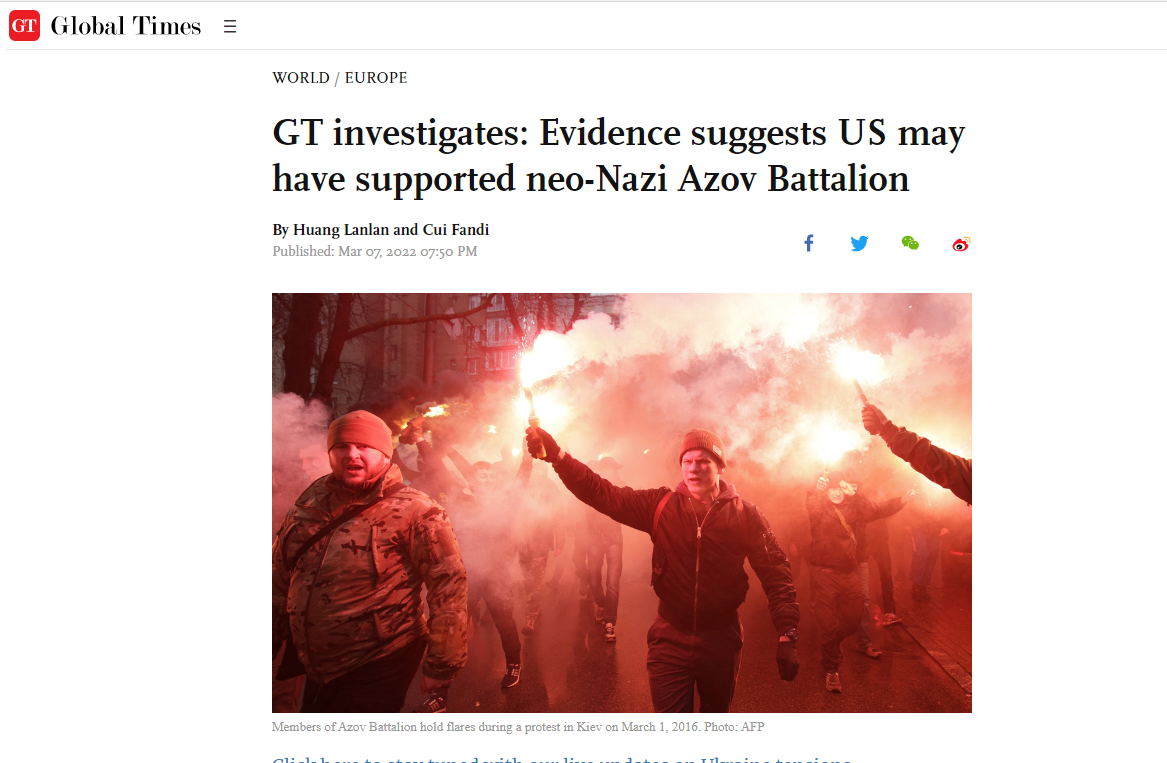Screen dimensions: 1167x763
Task: Open the hamburger navigation menu
Action: point(230,27)
